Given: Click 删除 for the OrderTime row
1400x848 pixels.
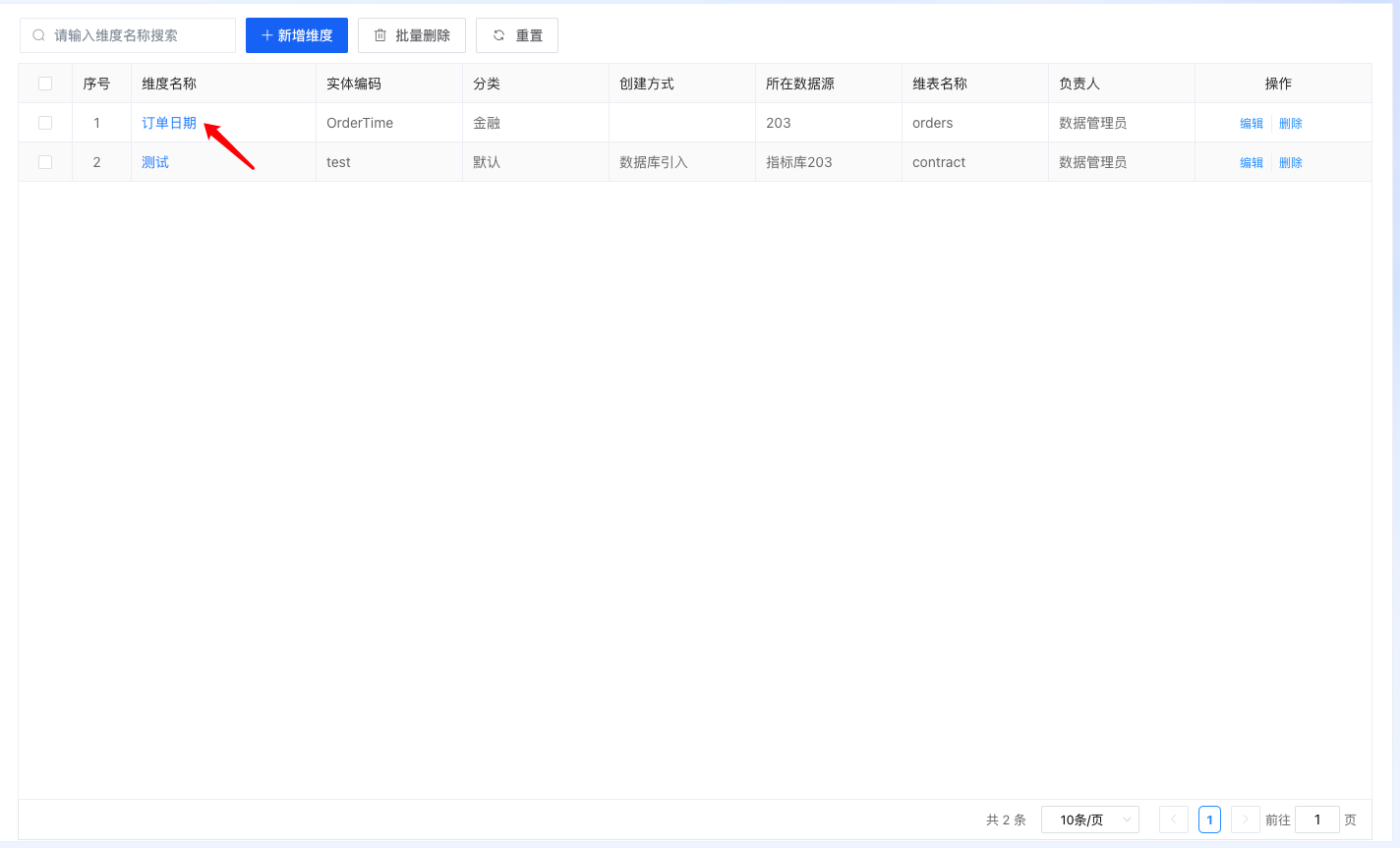Looking at the screenshot, I should [x=1290, y=124].
